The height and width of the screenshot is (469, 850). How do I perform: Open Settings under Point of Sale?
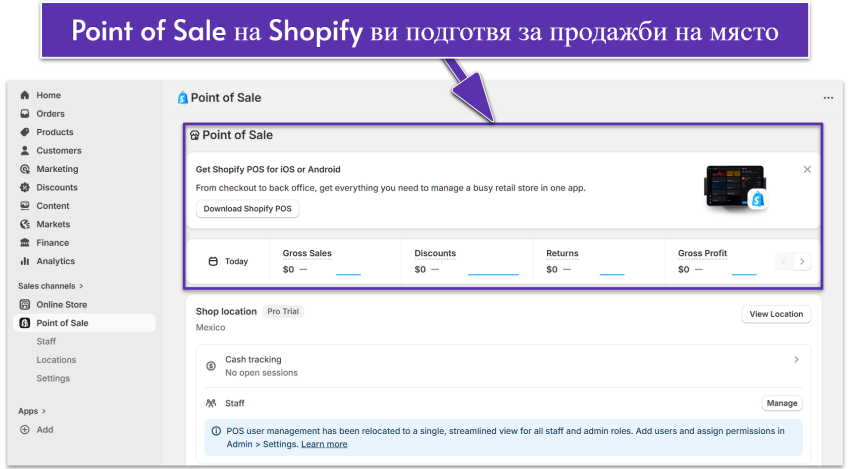point(53,378)
